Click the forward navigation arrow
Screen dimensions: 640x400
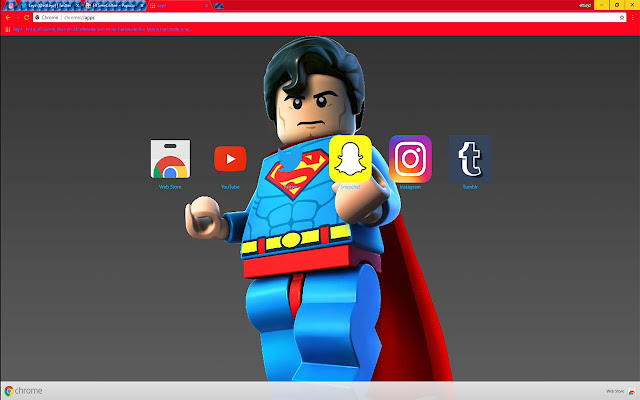(x=17, y=18)
